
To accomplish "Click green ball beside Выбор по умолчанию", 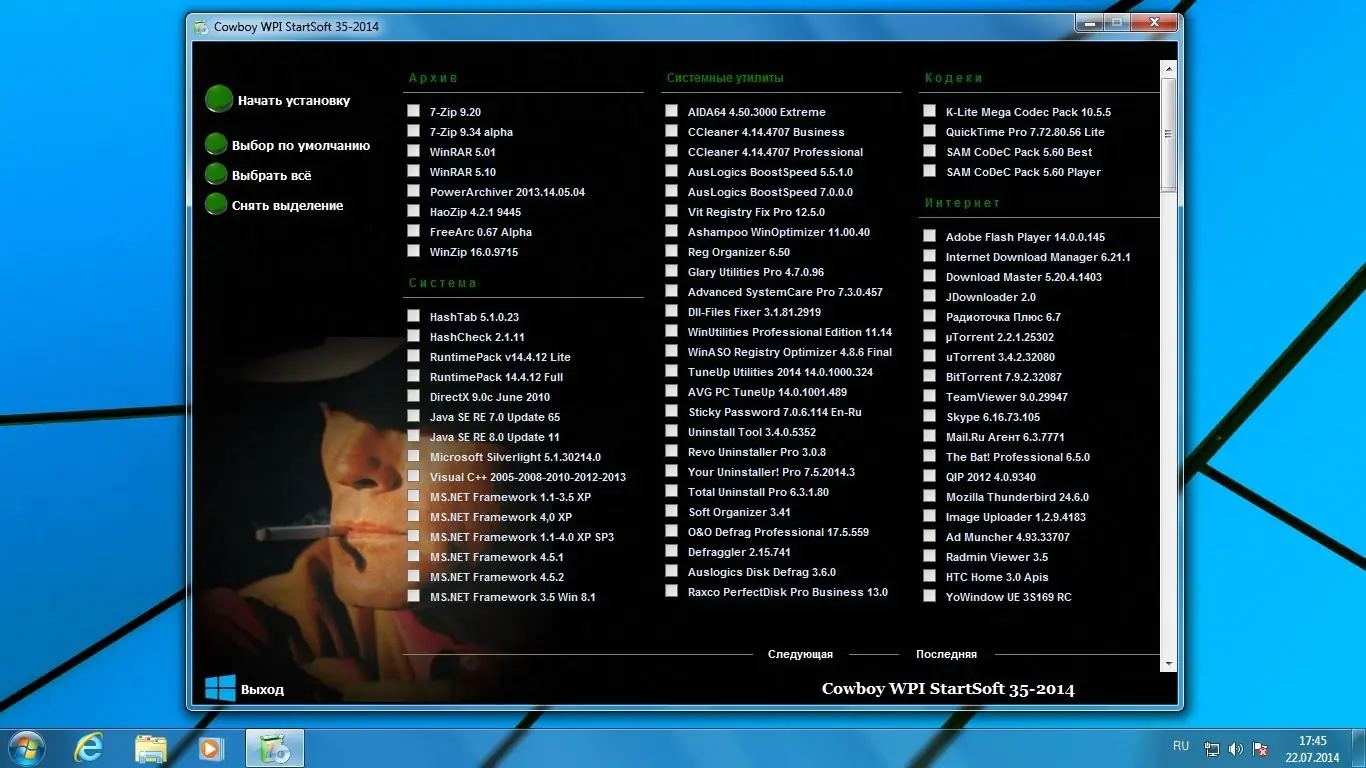I will [x=216, y=145].
